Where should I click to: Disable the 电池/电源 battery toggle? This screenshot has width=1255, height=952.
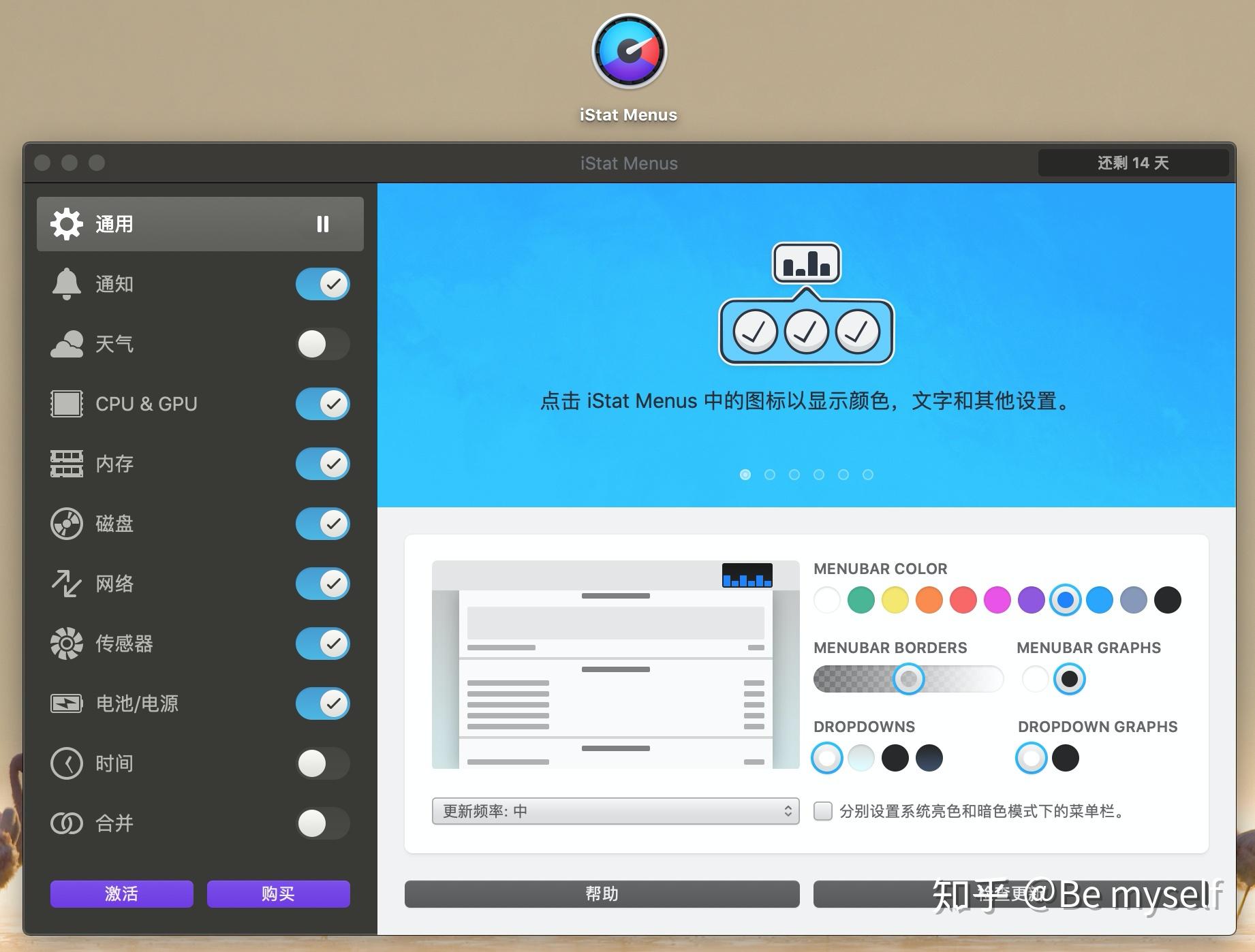point(323,703)
